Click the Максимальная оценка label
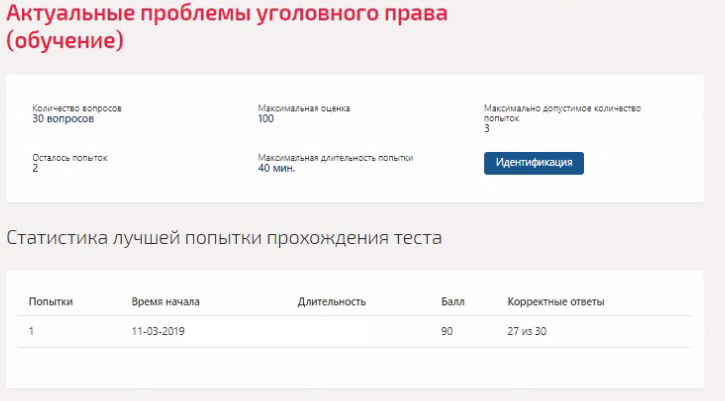This screenshot has height=401, width=725. tap(304, 108)
